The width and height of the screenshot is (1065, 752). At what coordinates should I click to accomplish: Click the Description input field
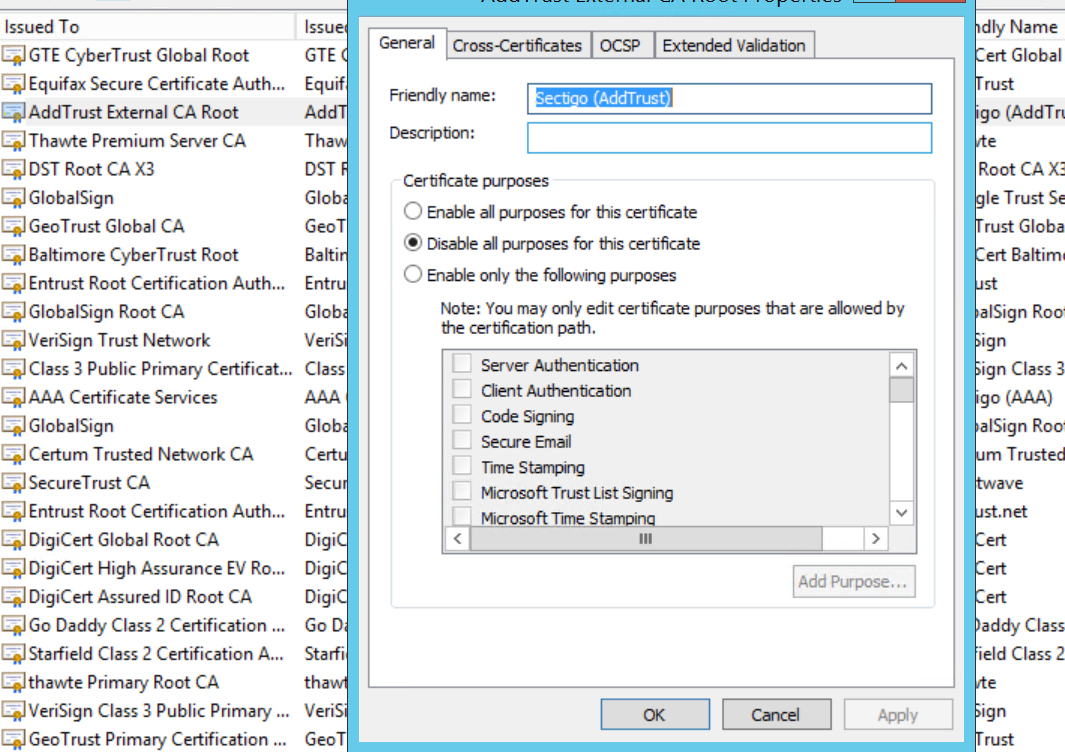pyautogui.click(x=729, y=138)
